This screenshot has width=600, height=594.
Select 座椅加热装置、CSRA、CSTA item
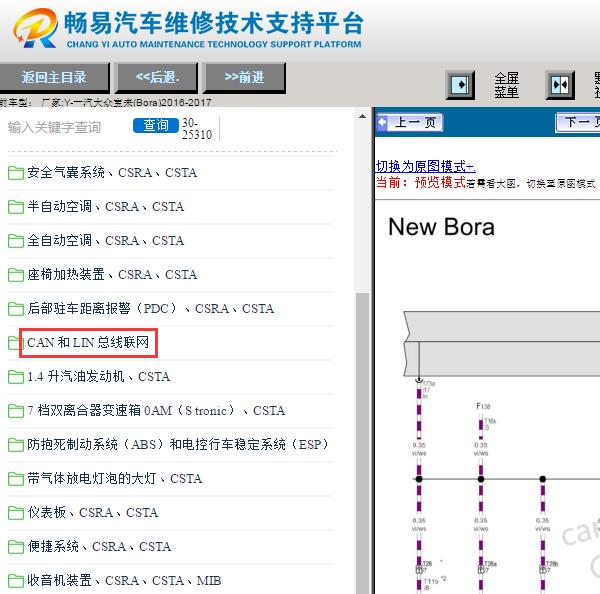point(112,275)
